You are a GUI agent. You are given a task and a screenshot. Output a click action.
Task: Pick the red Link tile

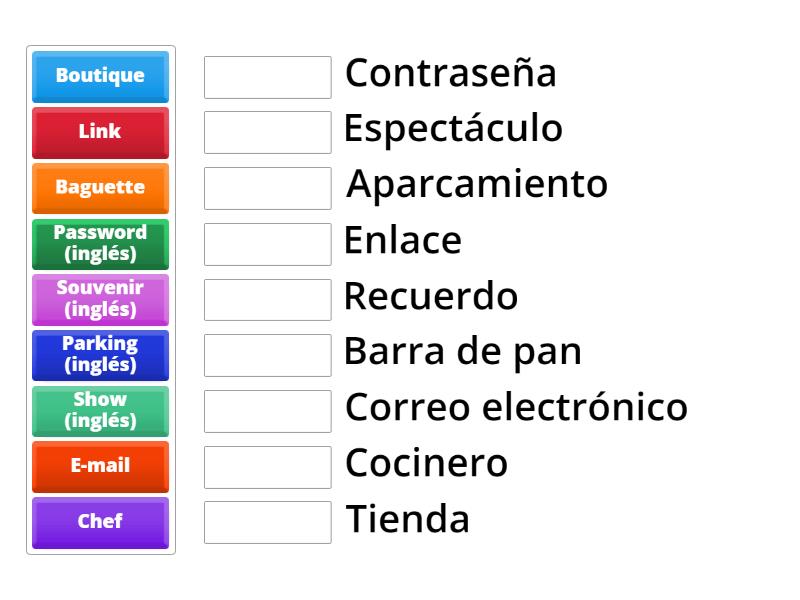pos(100,132)
